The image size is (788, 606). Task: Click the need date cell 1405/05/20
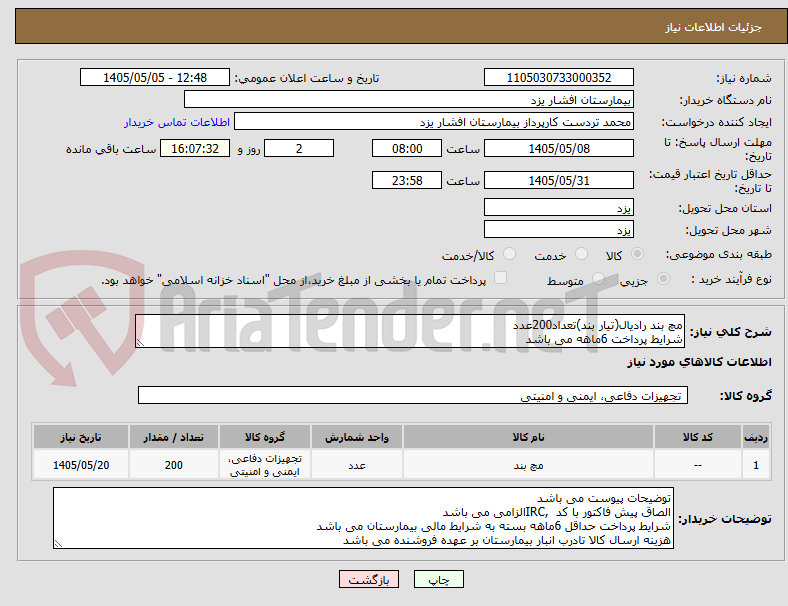(81, 465)
